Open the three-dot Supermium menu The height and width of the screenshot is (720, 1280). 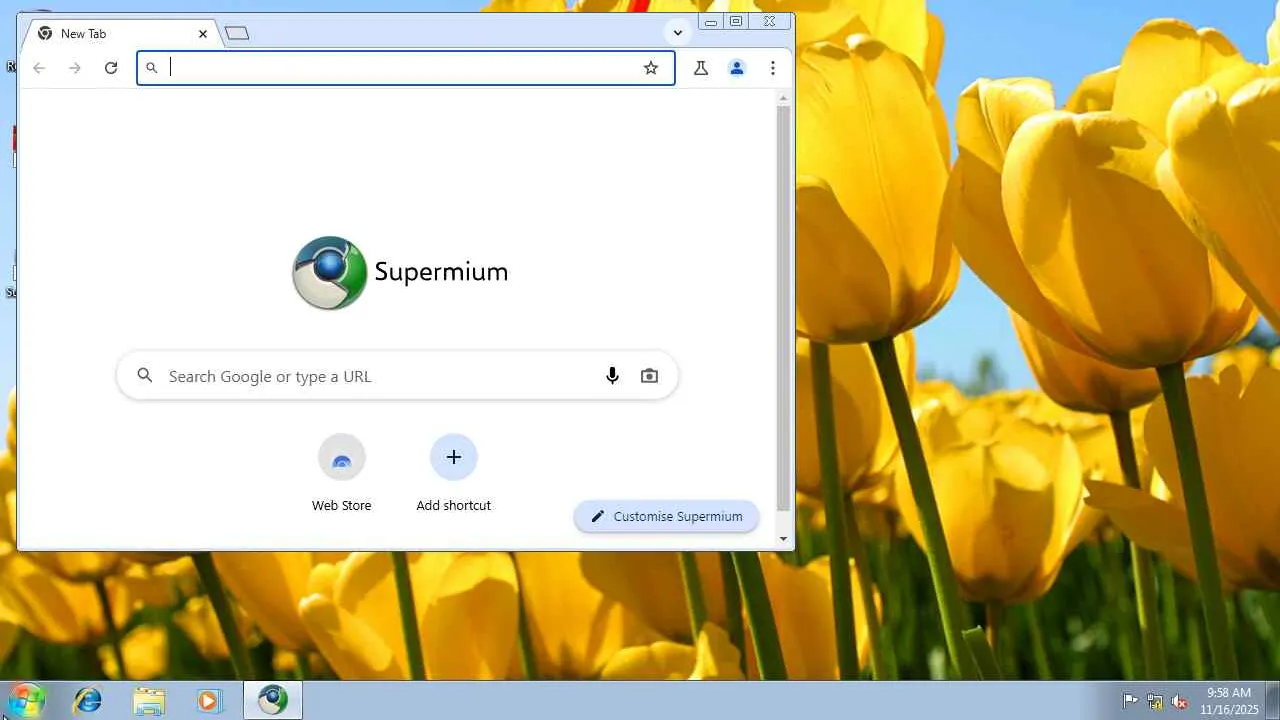click(773, 68)
